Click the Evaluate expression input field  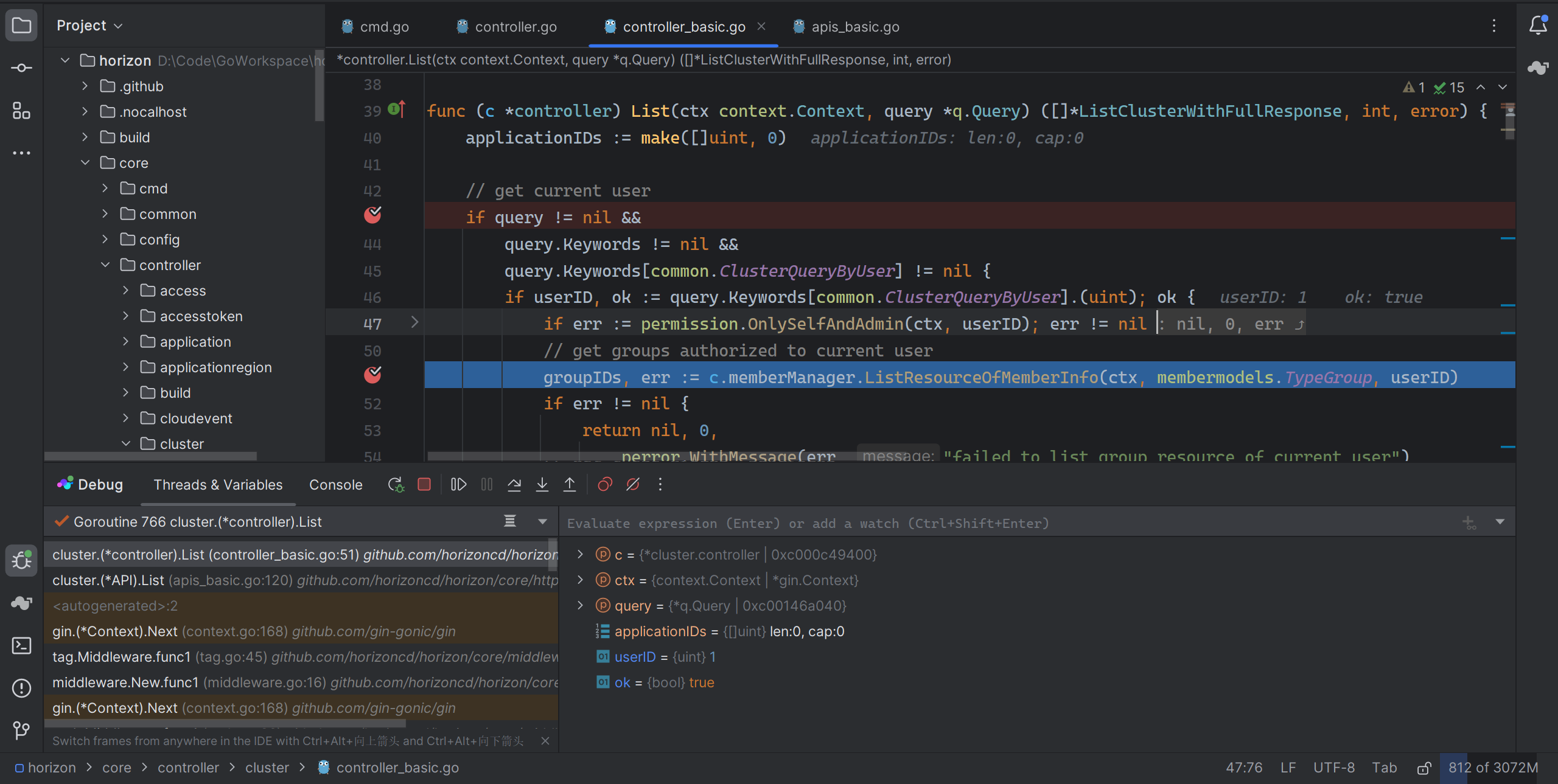click(1010, 523)
